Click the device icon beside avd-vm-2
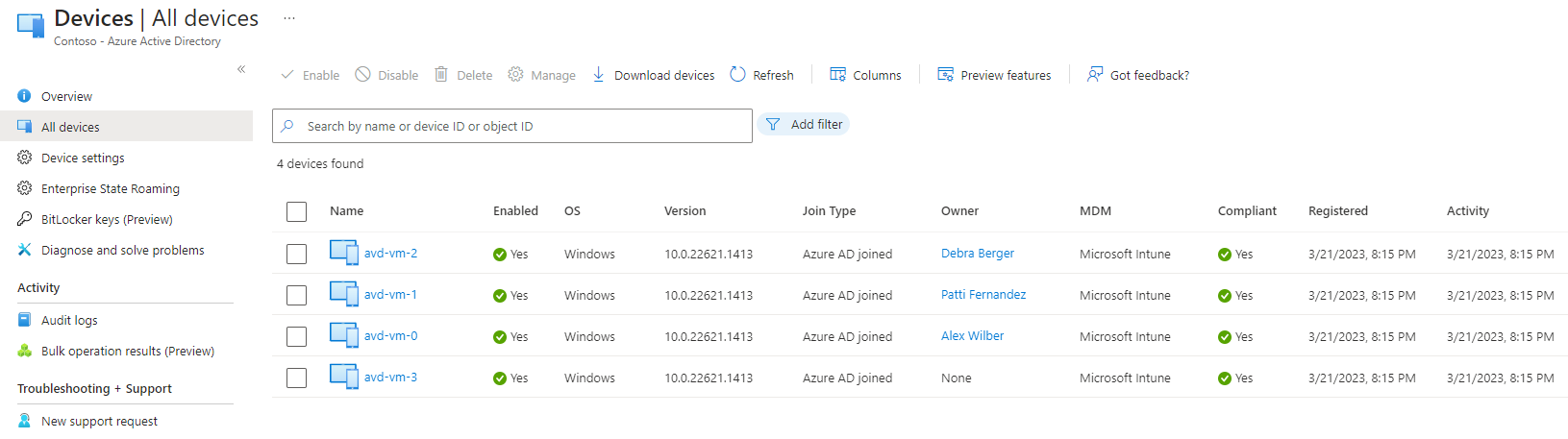This screenshot has width=1568, height=439. [344, 252]
